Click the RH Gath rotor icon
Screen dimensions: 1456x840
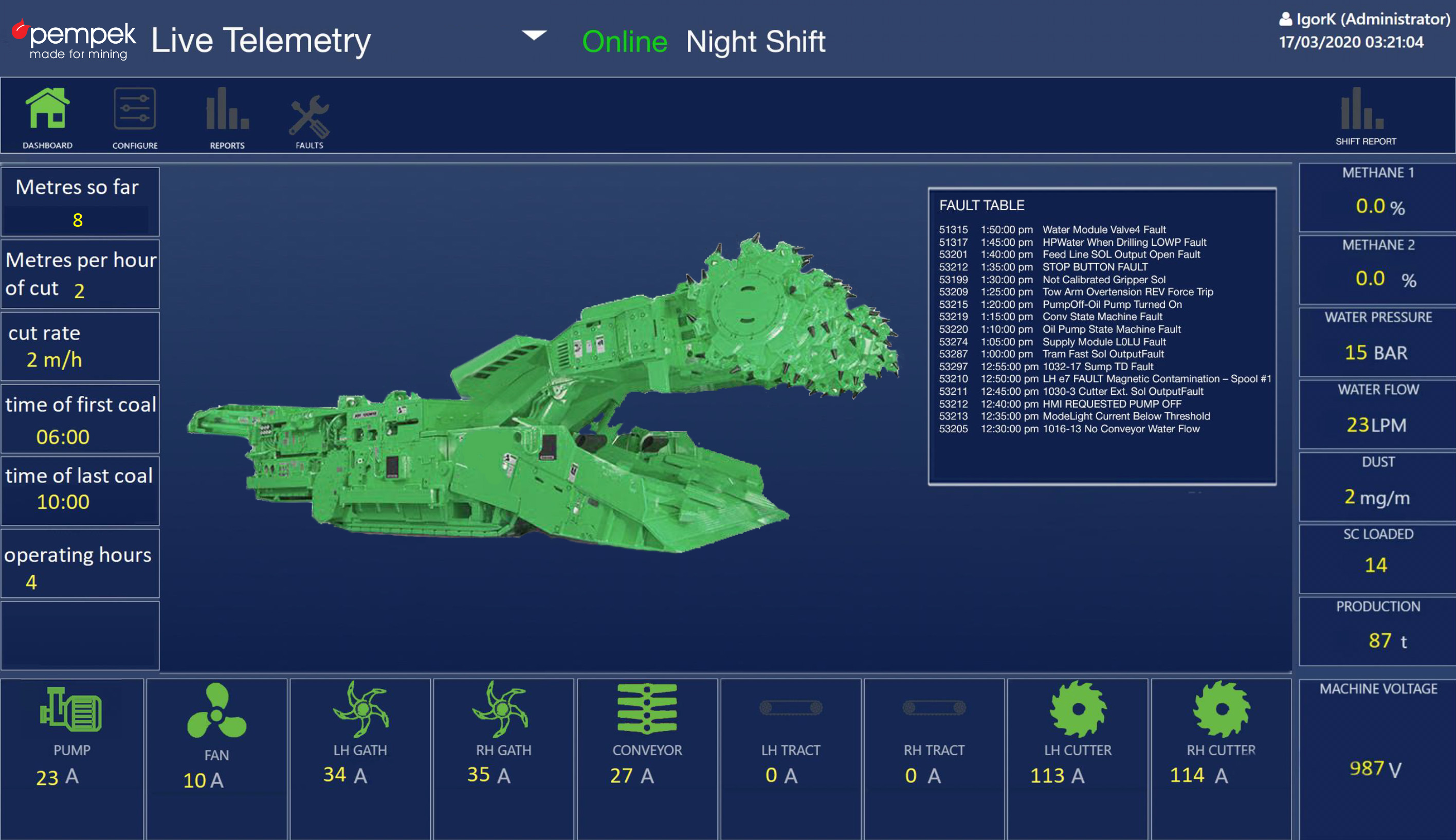(501, 708)
